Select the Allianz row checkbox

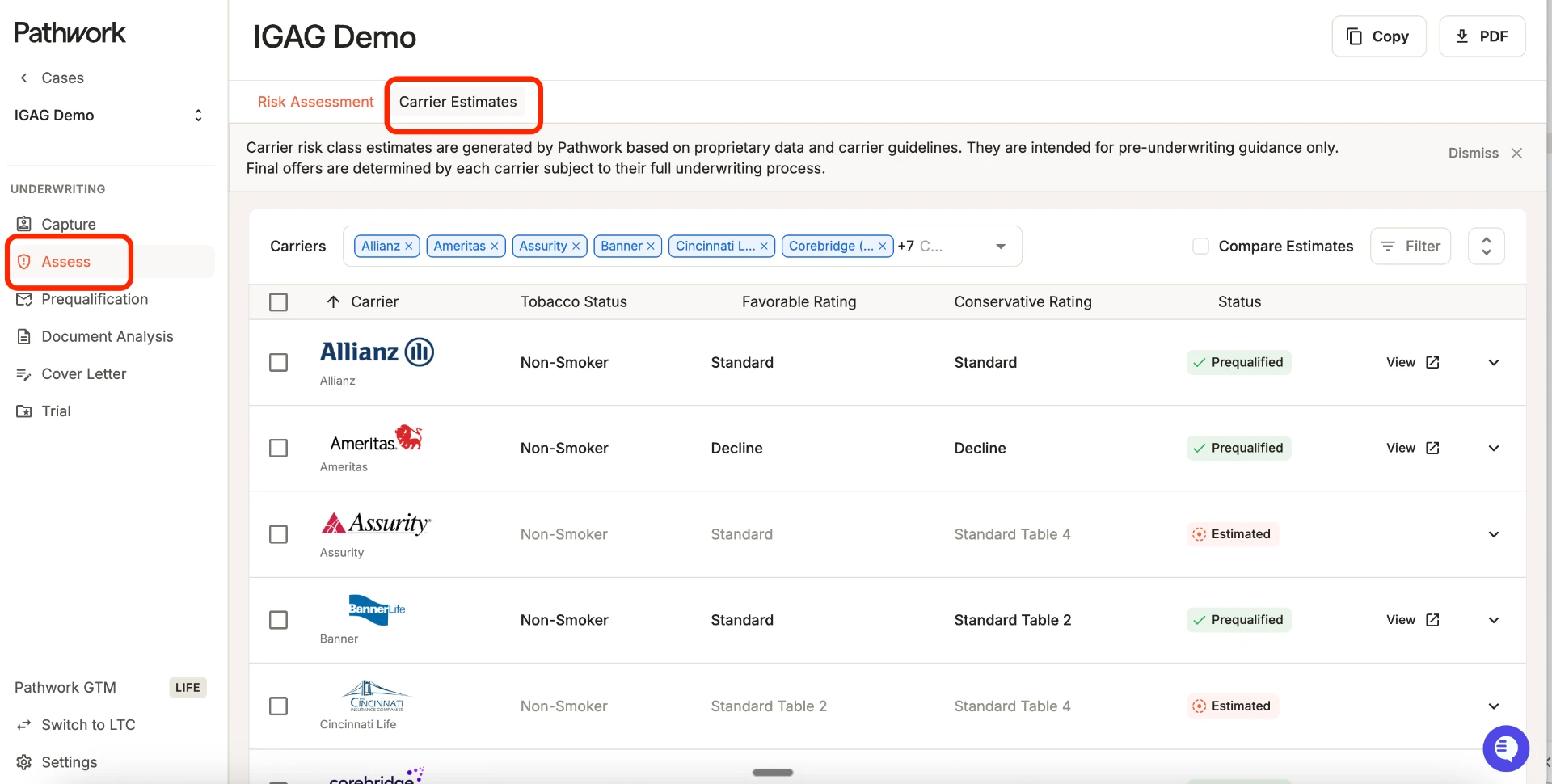tap(278, 362)
